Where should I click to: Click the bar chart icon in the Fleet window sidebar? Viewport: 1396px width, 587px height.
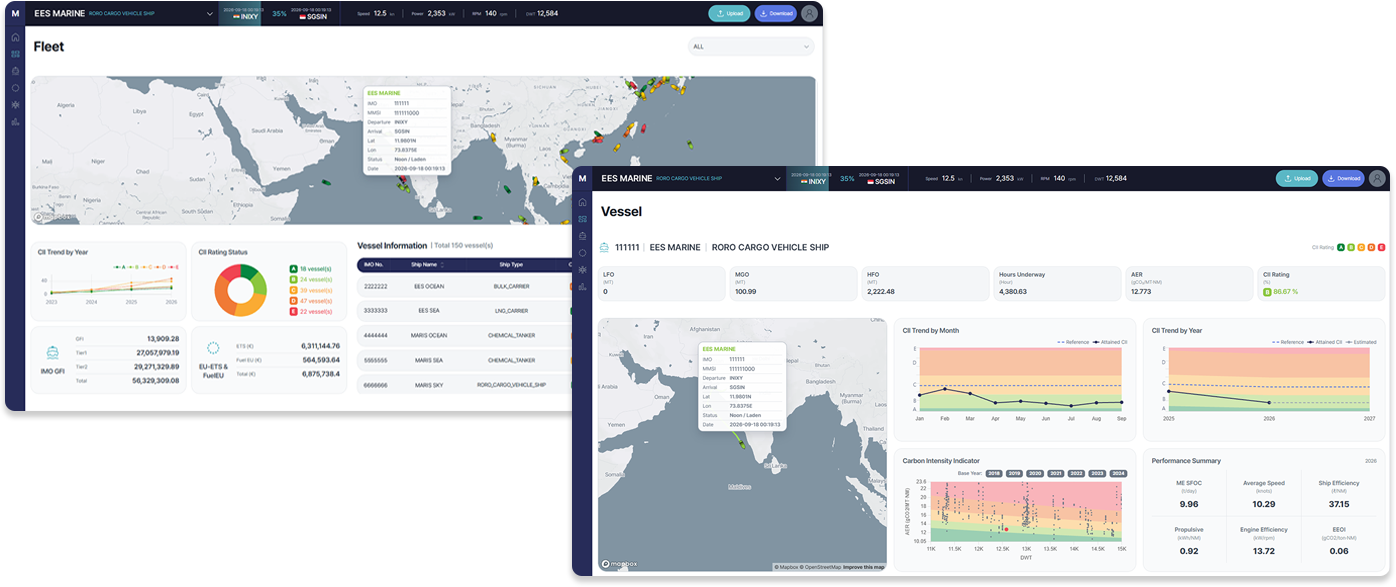15,121
